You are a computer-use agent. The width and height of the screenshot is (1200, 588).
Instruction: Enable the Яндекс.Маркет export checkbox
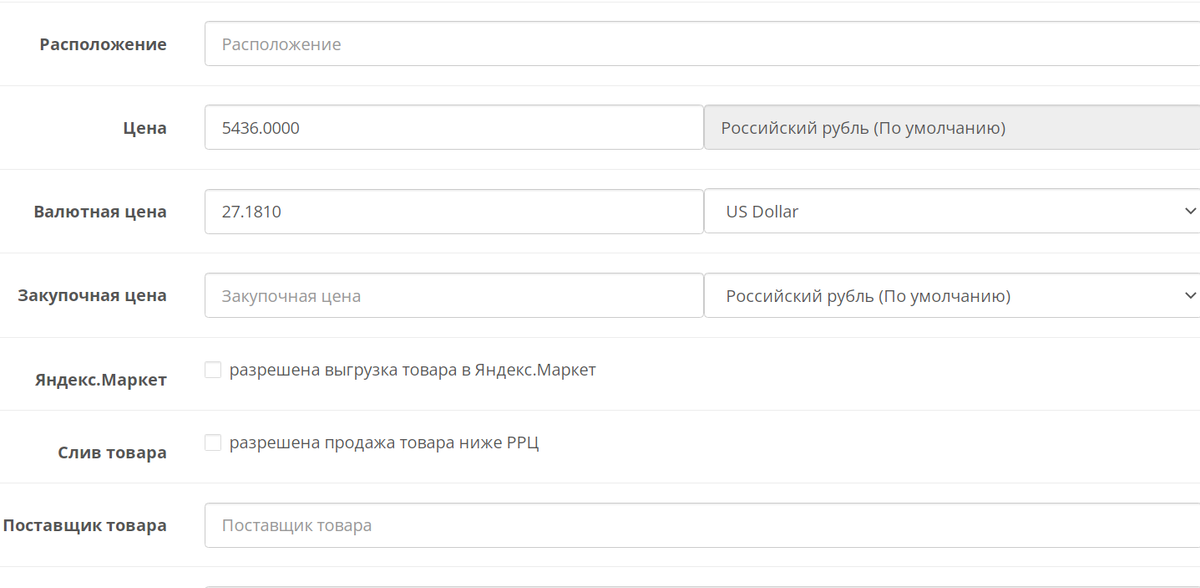pyautogui.click(x=213, y=370)
